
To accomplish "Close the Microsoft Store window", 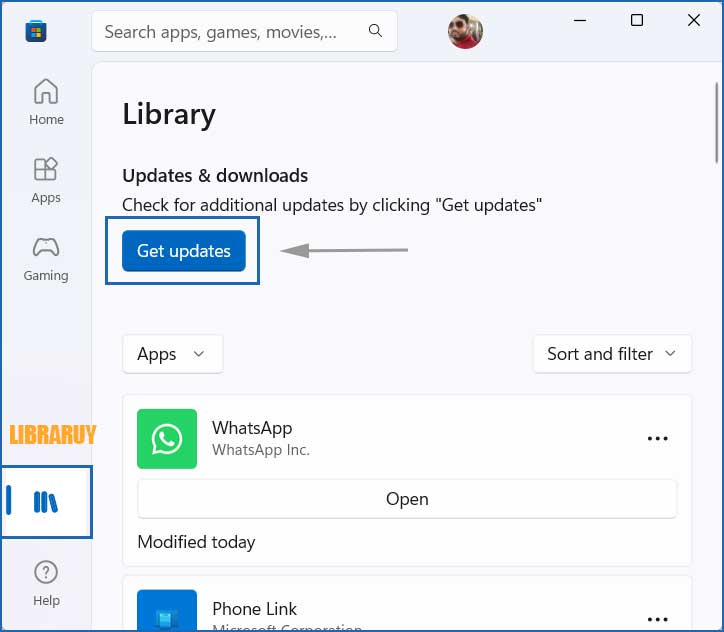I will [x=694, y=20].
